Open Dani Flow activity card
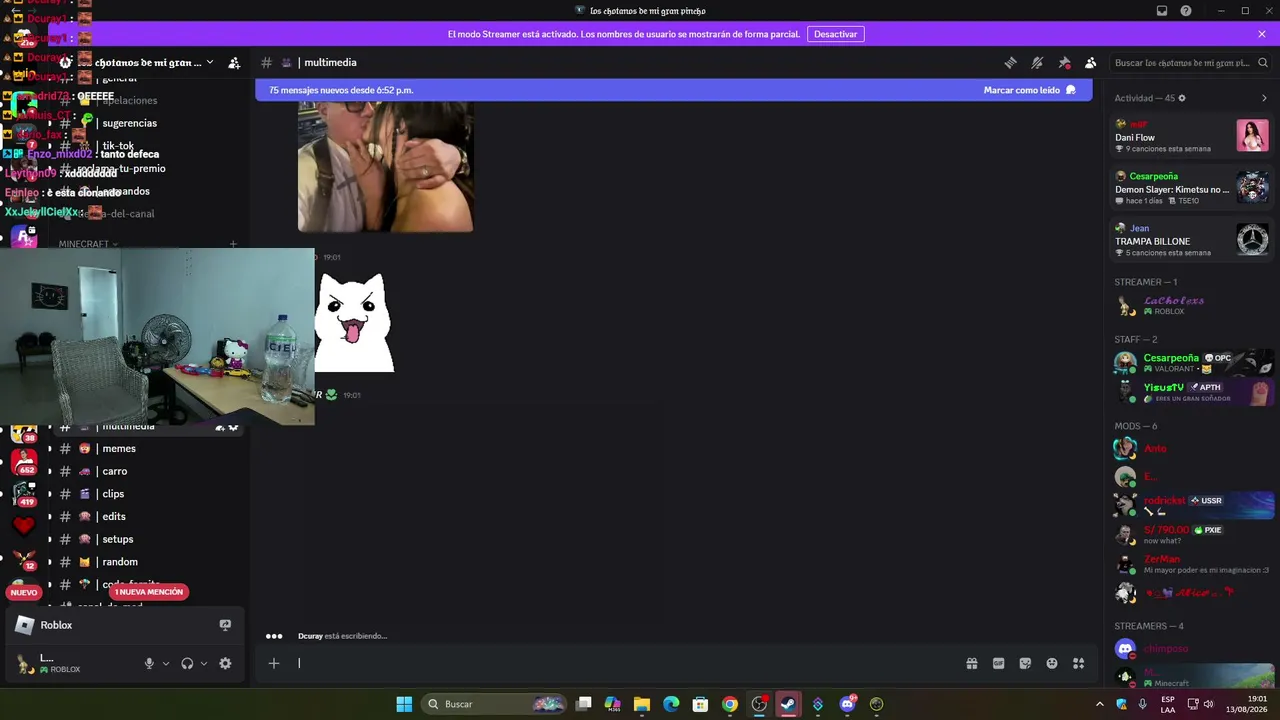1280x720 pixels. (1191, 136)
